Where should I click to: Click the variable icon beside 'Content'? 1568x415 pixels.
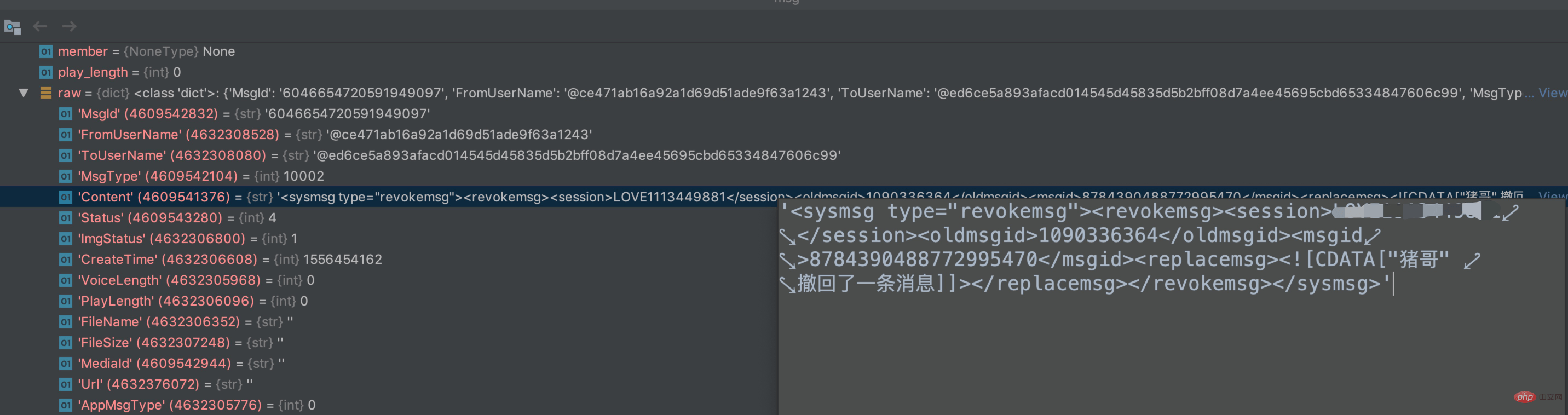coord(66,197)
